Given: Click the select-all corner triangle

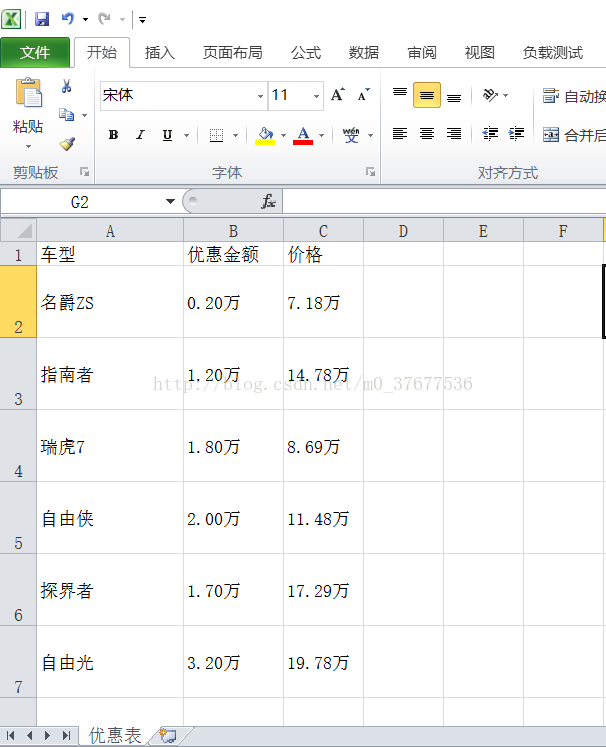Looking at the screenshot, I should 19,230.
